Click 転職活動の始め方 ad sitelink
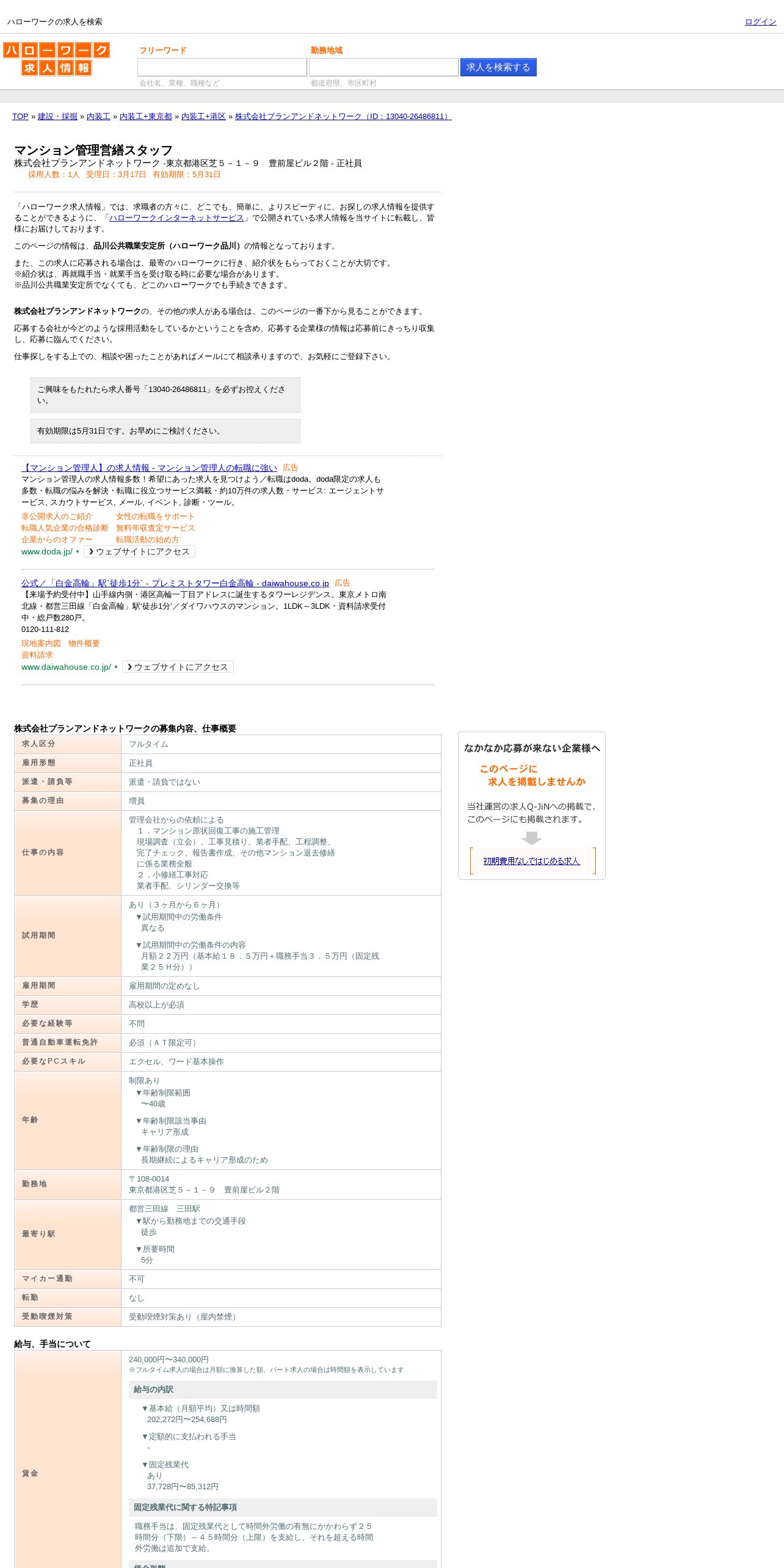This screenshot has height=1568, width=784. 147,540
